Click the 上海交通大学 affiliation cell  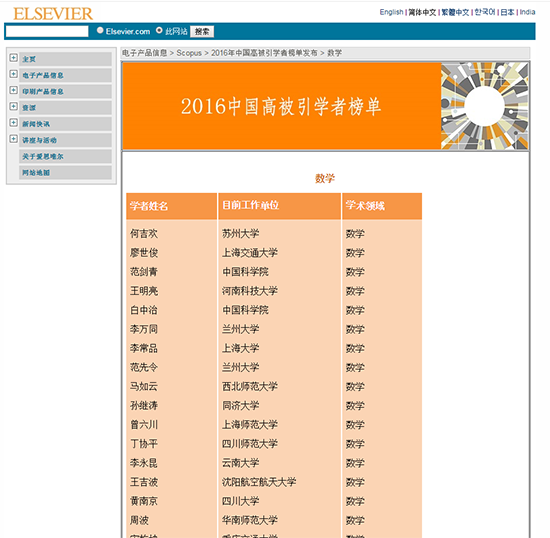pos(250,253)
